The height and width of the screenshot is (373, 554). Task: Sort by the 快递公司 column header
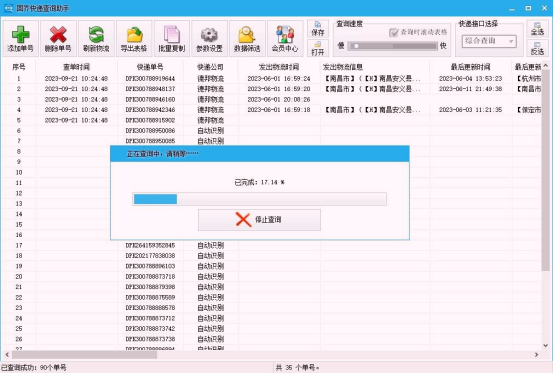(x=210, y=67)
